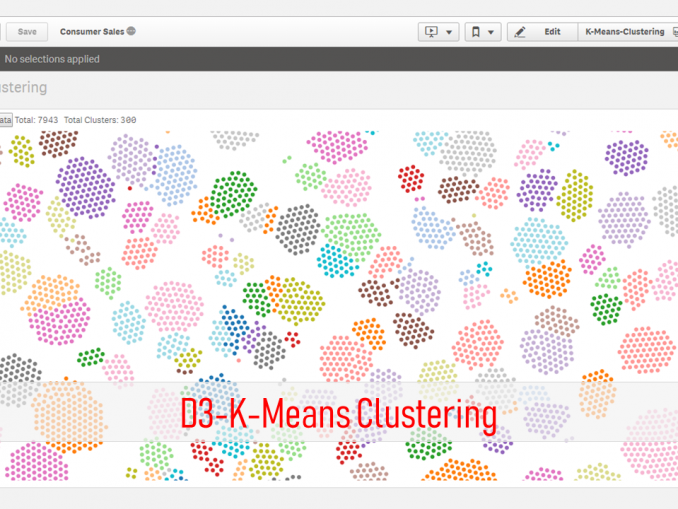678x509 pixels.
Task: Select the dark gray cluster at chart center
Action: pos(296,229)
